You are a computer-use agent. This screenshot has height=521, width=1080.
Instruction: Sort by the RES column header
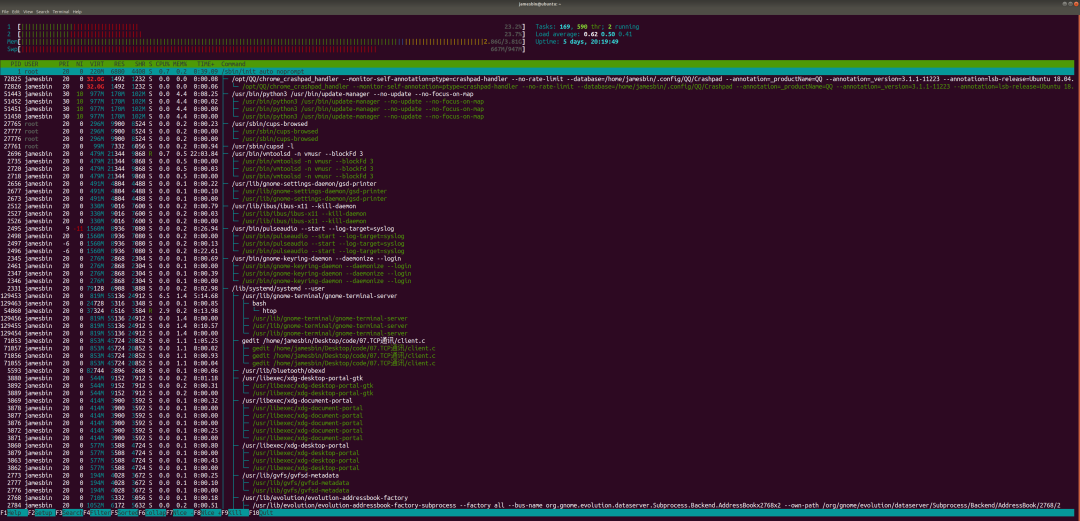click(119, 63)
